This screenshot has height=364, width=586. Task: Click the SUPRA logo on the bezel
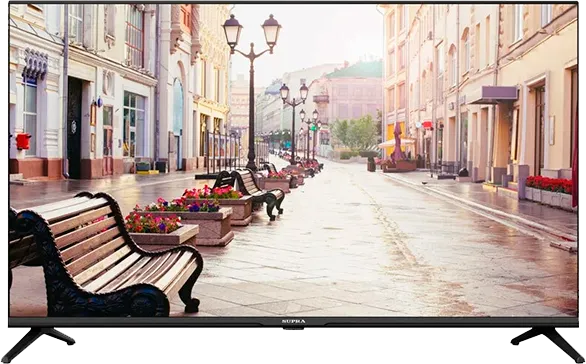click(293, 321)
